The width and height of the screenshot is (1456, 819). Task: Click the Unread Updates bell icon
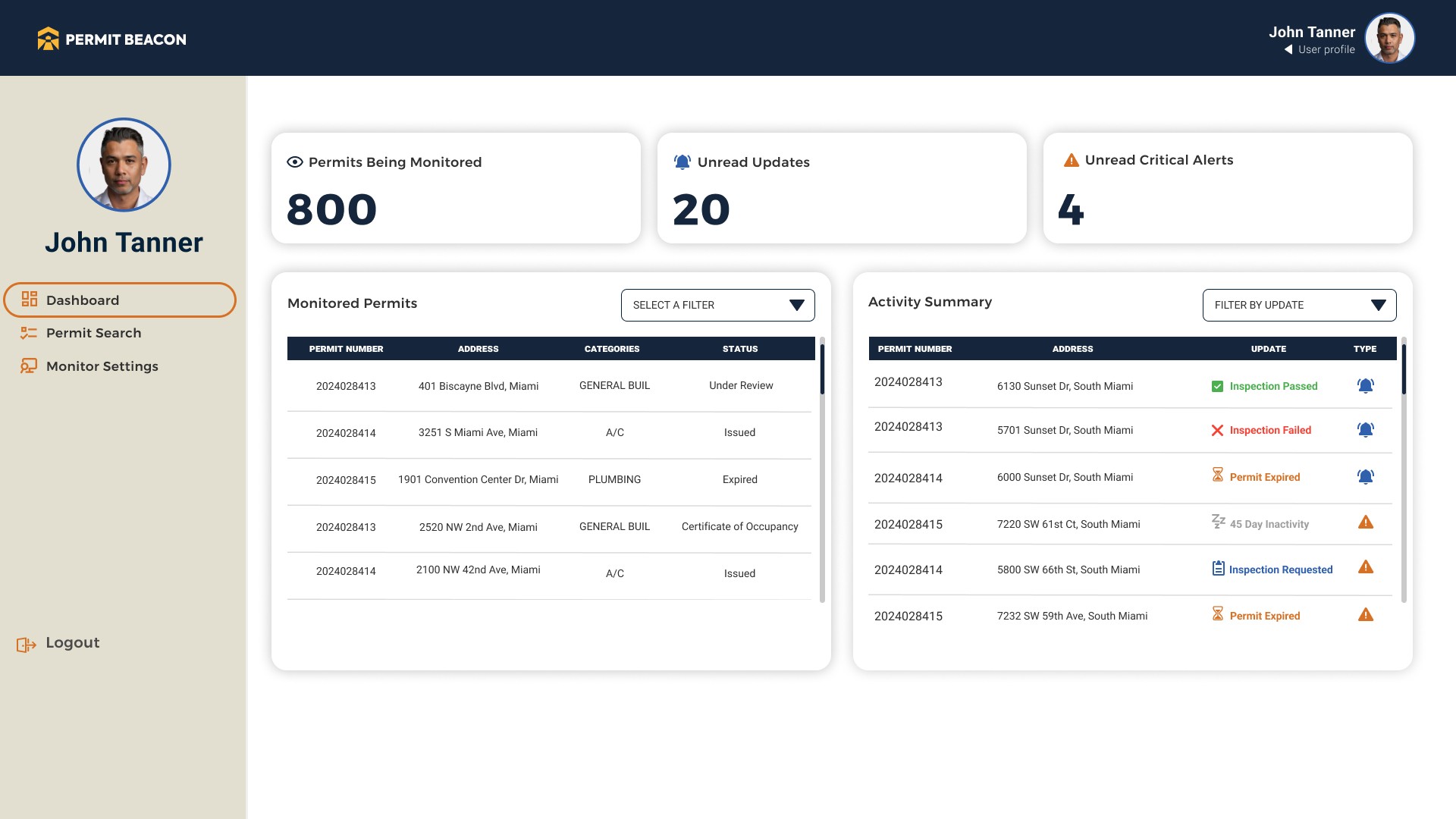(x=682, y=162)
